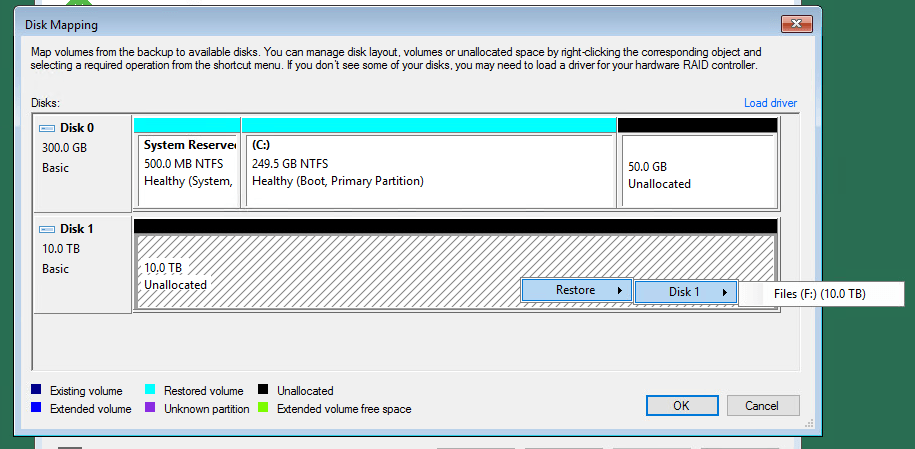Select the 50.0 GB Unallocated space
Image resolution: width=915 pixels, height=449 pixels.
tap(699, 170)
